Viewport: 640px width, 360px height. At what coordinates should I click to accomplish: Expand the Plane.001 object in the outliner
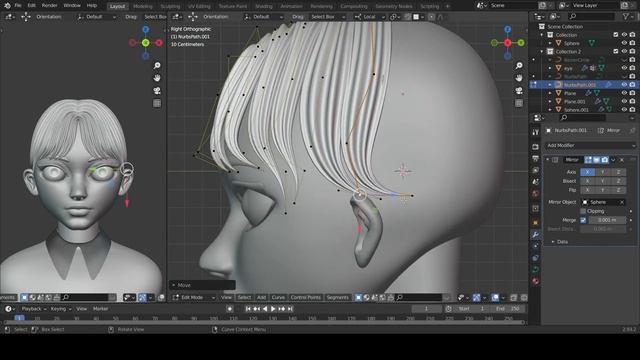[x=550, y=101]
